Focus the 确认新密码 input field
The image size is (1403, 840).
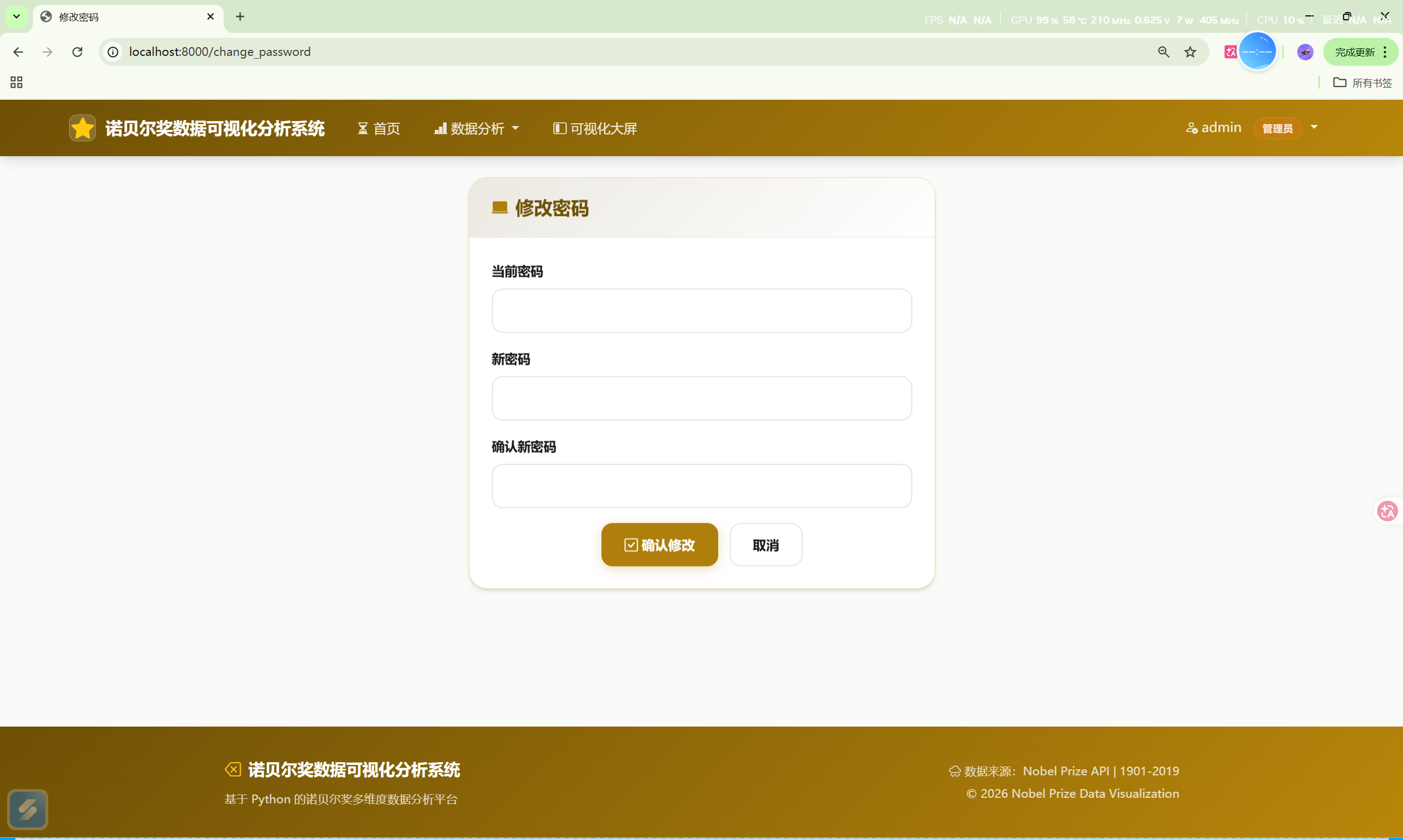[x=702, y=486]
